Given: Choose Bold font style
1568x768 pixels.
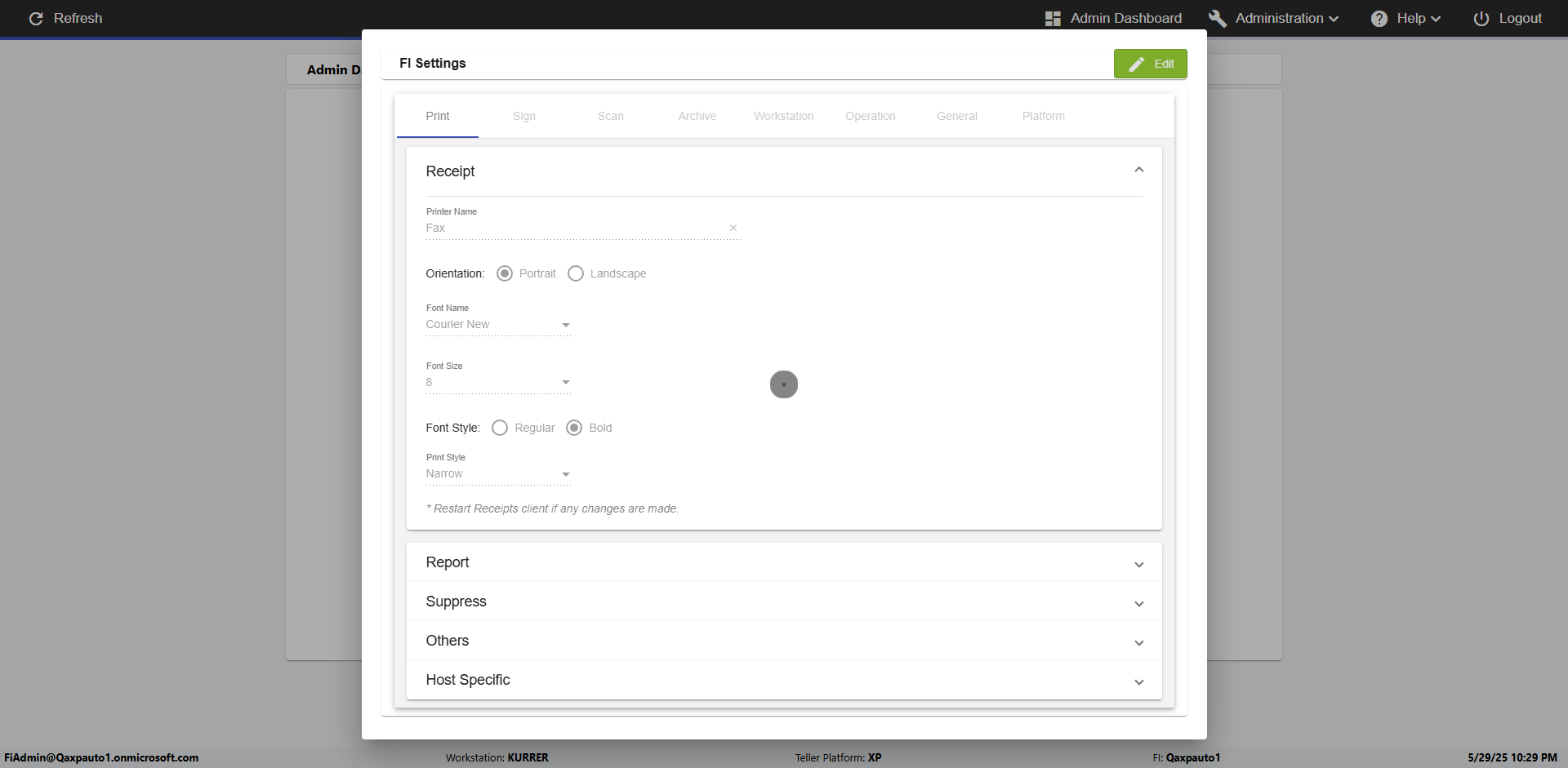Looking at the screenshot, I should coord(574,428).
